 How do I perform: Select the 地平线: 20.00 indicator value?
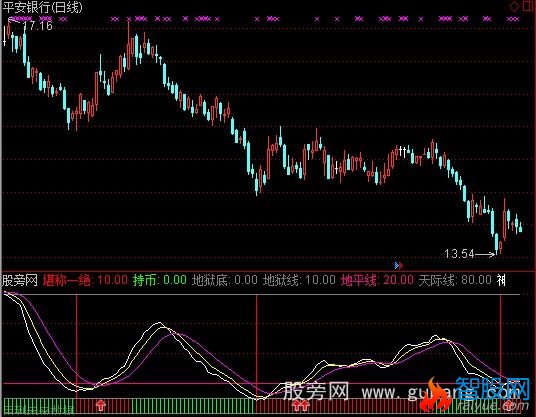pyautogui.click(x=377, y=280)
